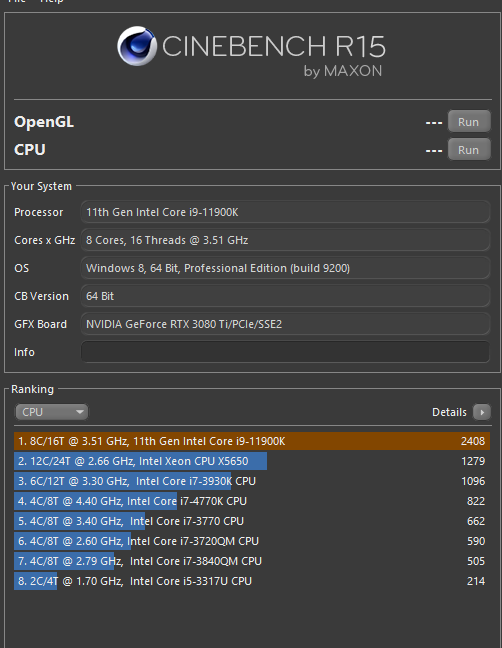This screenshot has width=502, height=648.
Task: Open the CPU ranking dropdown
Action: coord(52,412)
